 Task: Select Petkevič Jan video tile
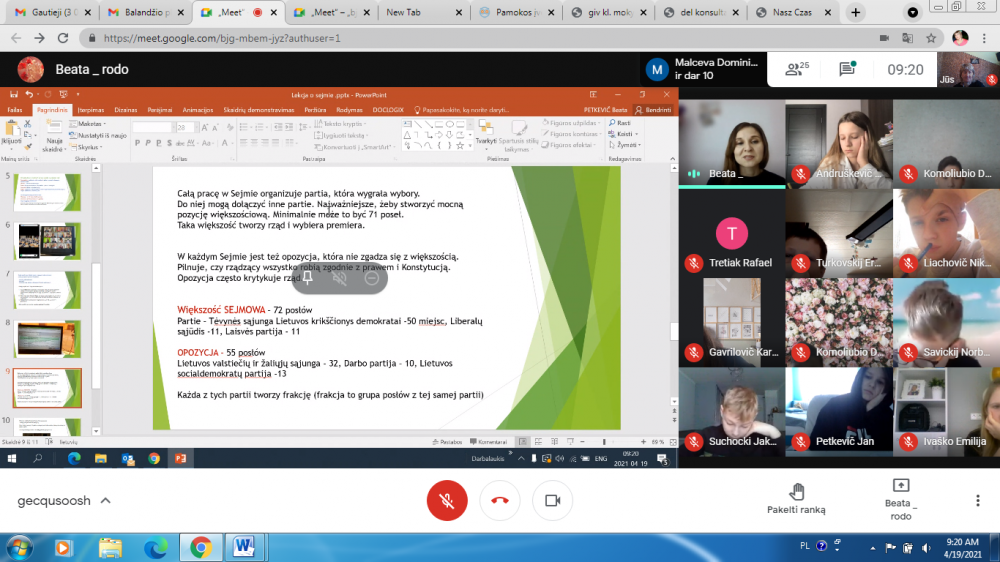click(839, 411)
